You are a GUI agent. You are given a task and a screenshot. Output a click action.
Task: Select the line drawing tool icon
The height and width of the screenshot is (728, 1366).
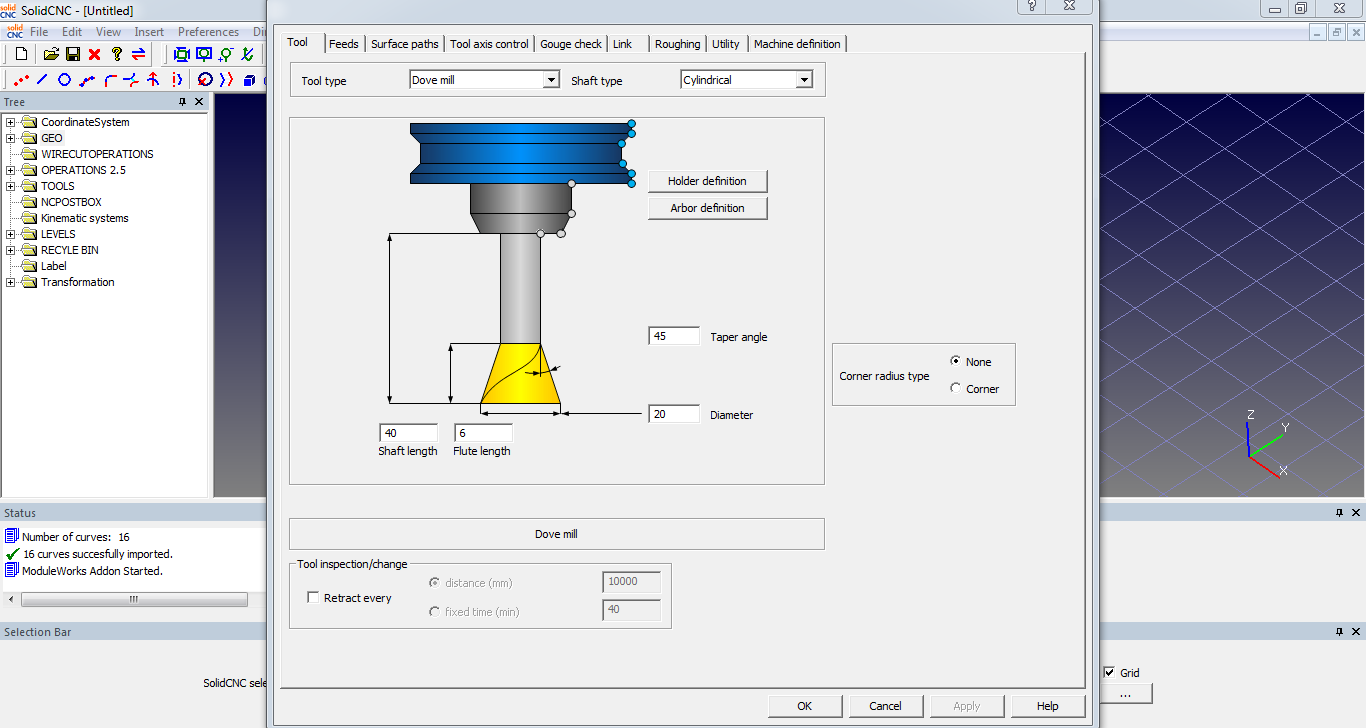(42, 80)
